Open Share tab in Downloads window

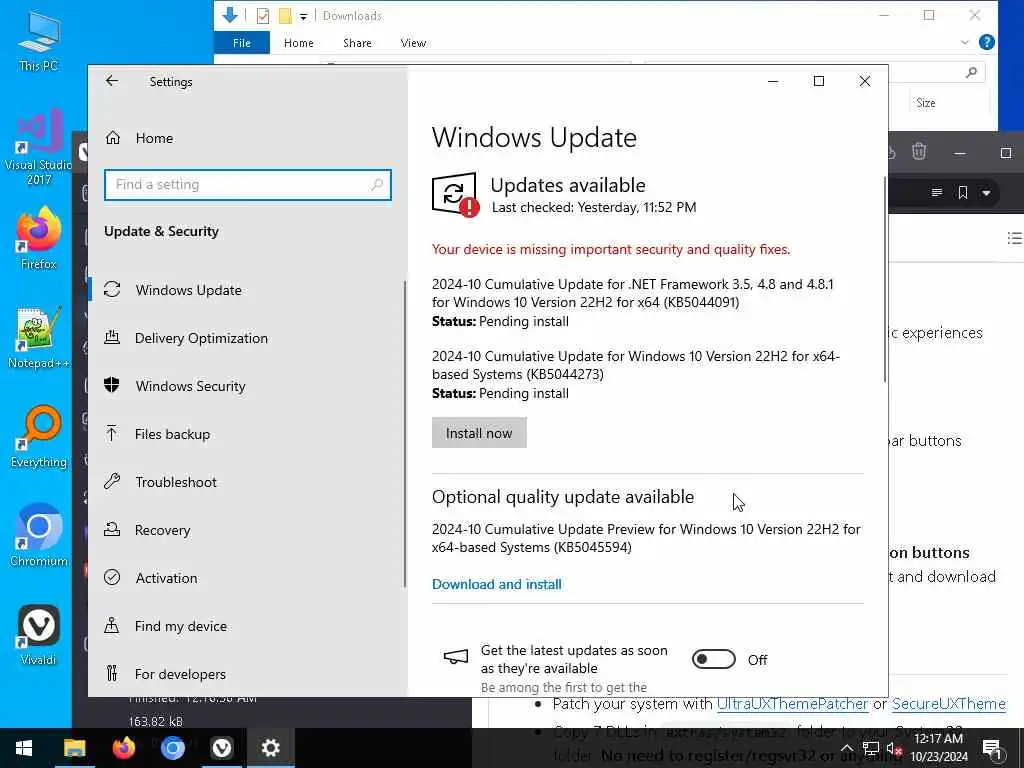point(357,43)
